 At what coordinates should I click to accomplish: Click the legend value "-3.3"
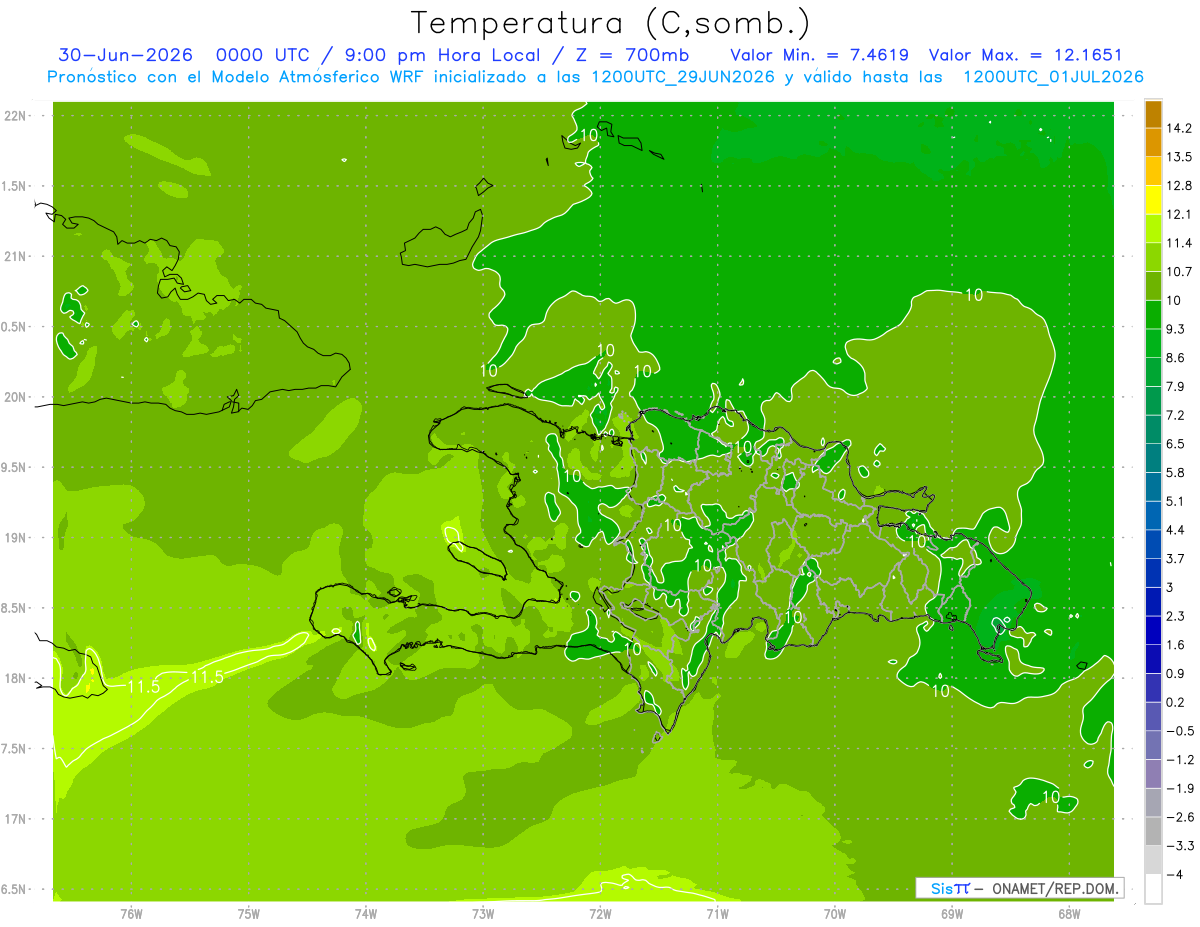[1180, 846]
